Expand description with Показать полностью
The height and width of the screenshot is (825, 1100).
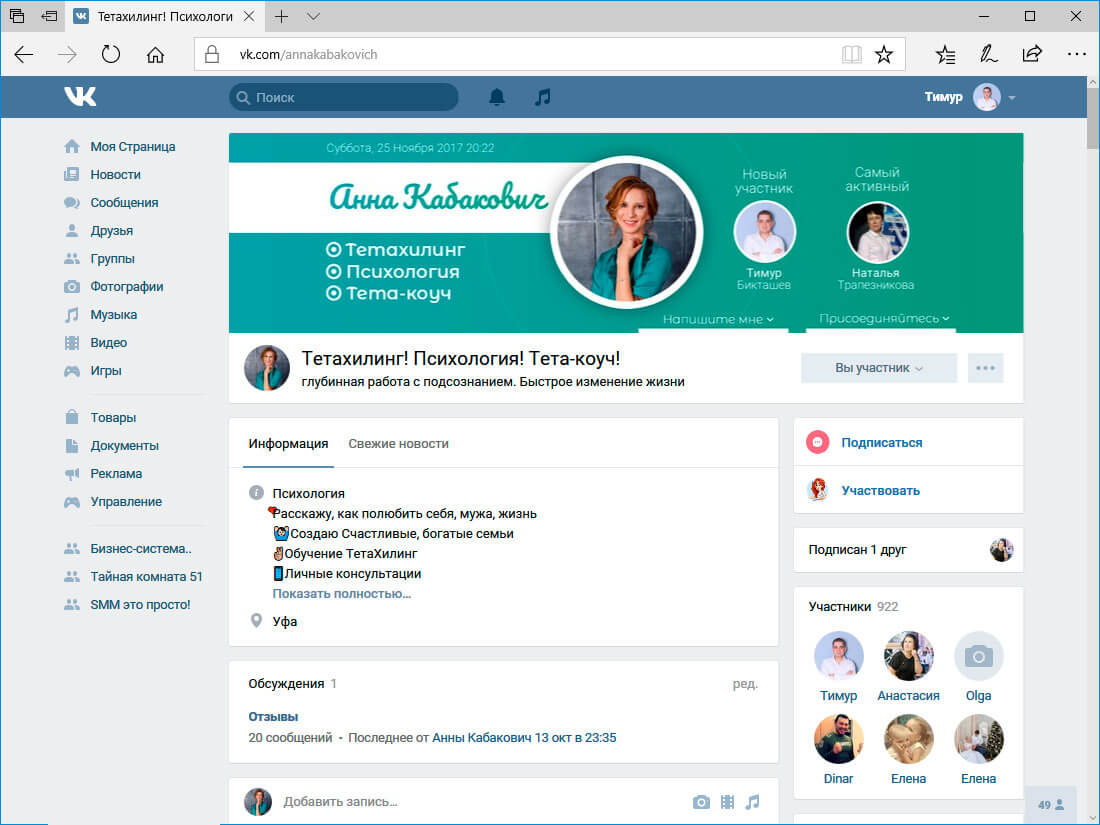pyautogui.click(x=342, y=593)
